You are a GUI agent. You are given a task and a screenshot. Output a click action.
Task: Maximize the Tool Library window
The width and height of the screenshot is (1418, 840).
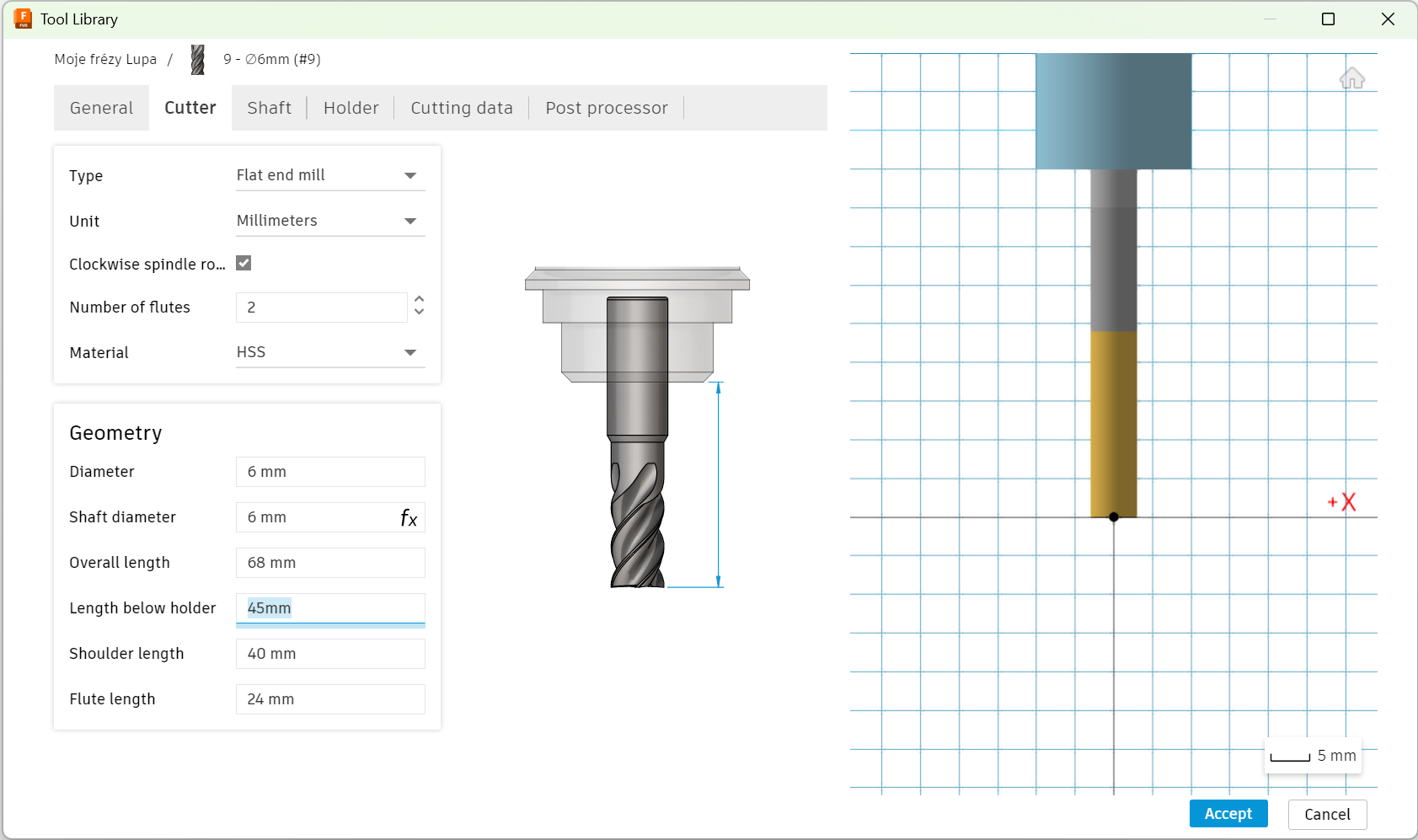click(x=1328, y=19)
